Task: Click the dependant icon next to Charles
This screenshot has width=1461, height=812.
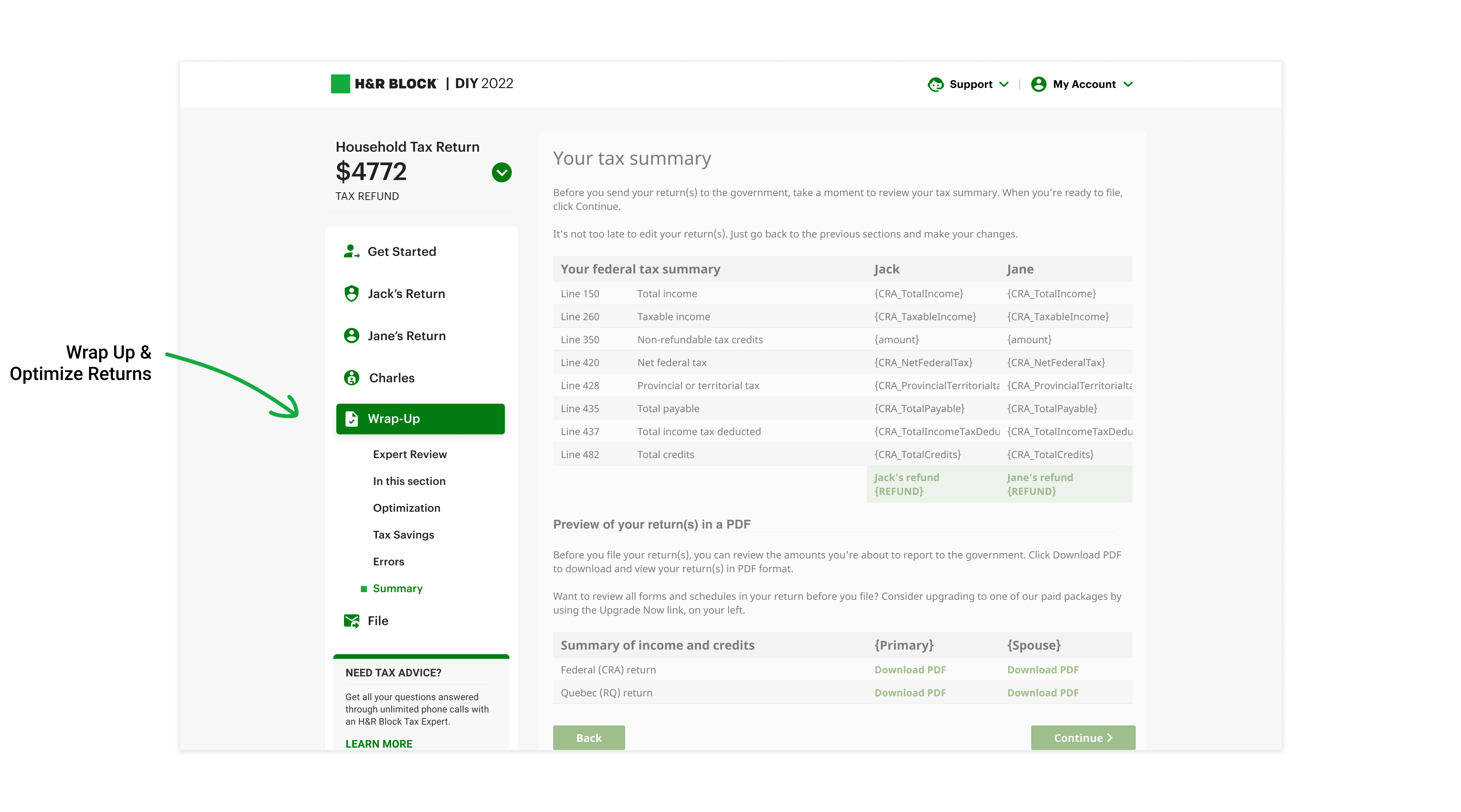Action: pyautogui.click(x=351, y=378)
